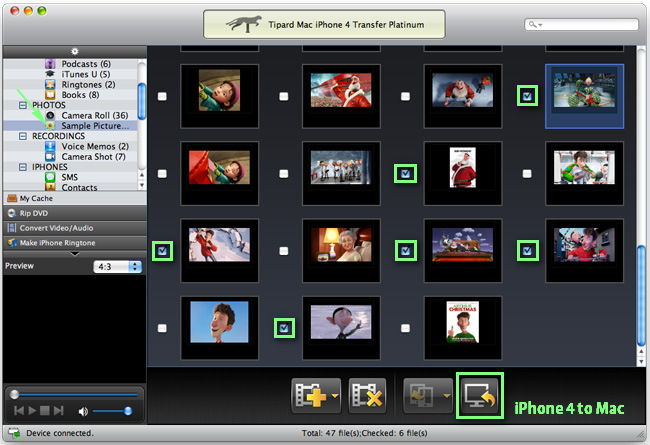Click the stop button in preview
The image size is (650, 445).
(44, 411)
